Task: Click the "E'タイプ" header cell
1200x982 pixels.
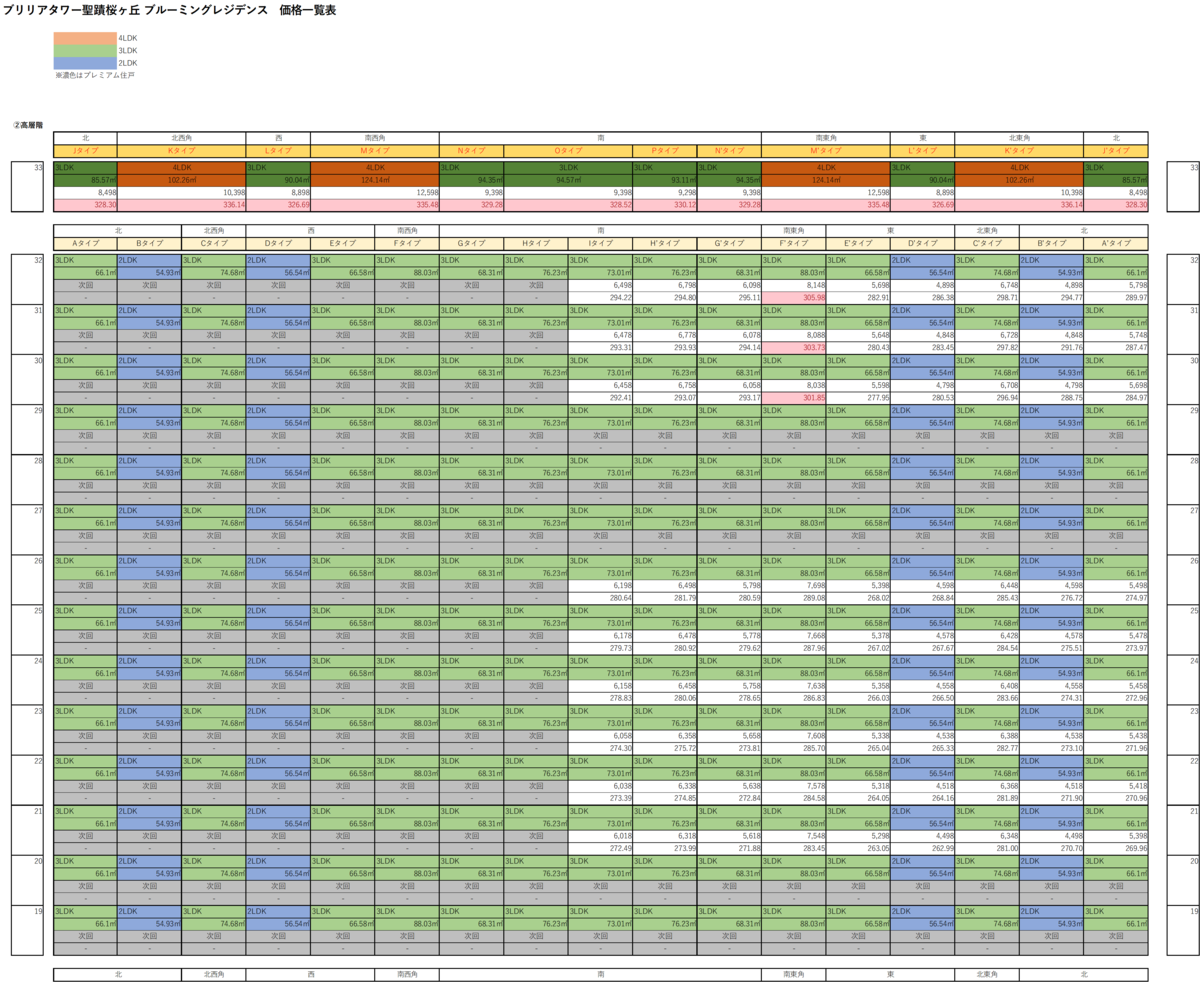Action: tap(858, 243)
